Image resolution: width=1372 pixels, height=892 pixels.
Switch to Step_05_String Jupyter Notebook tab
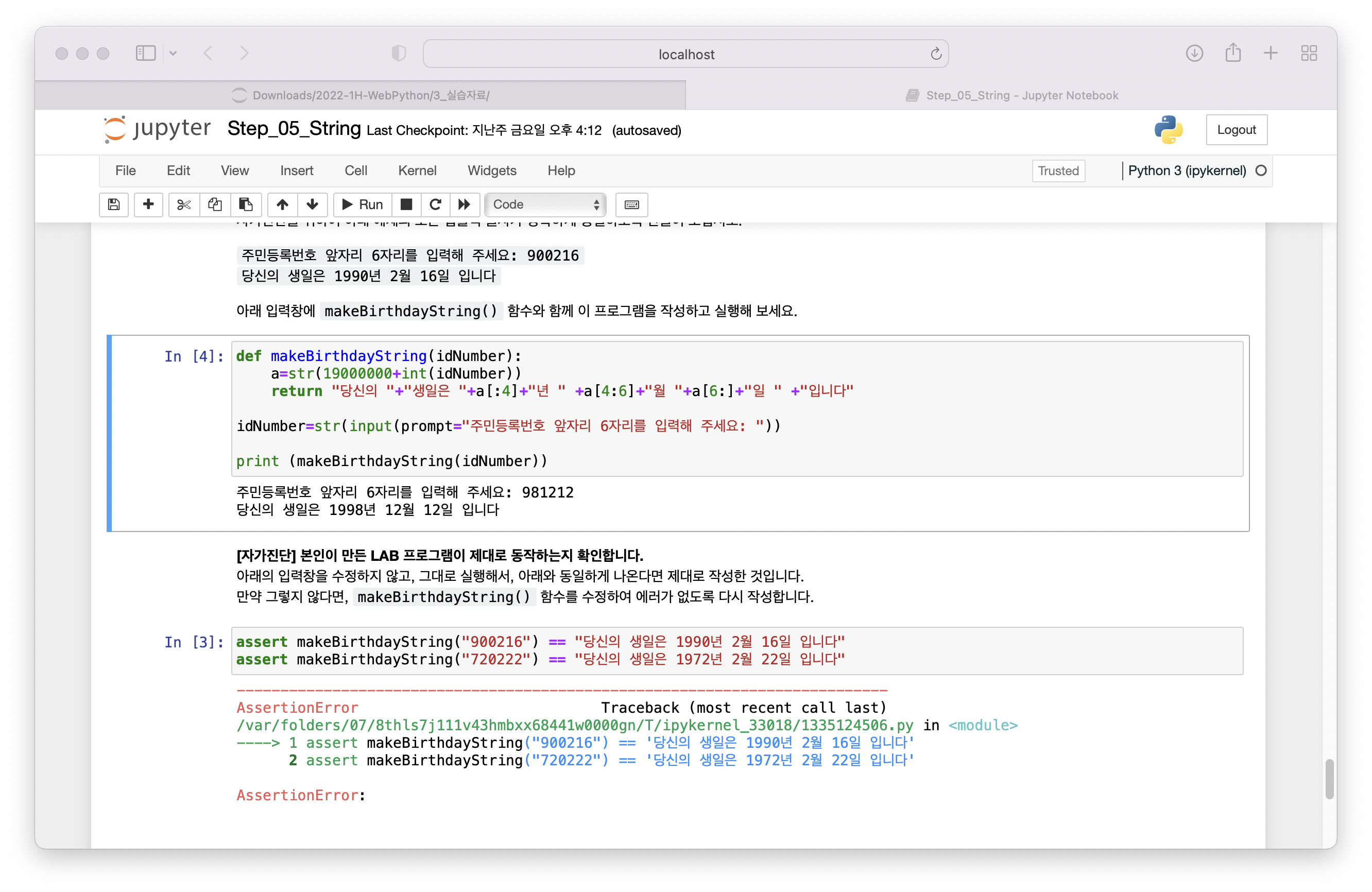click(1011, 95)
